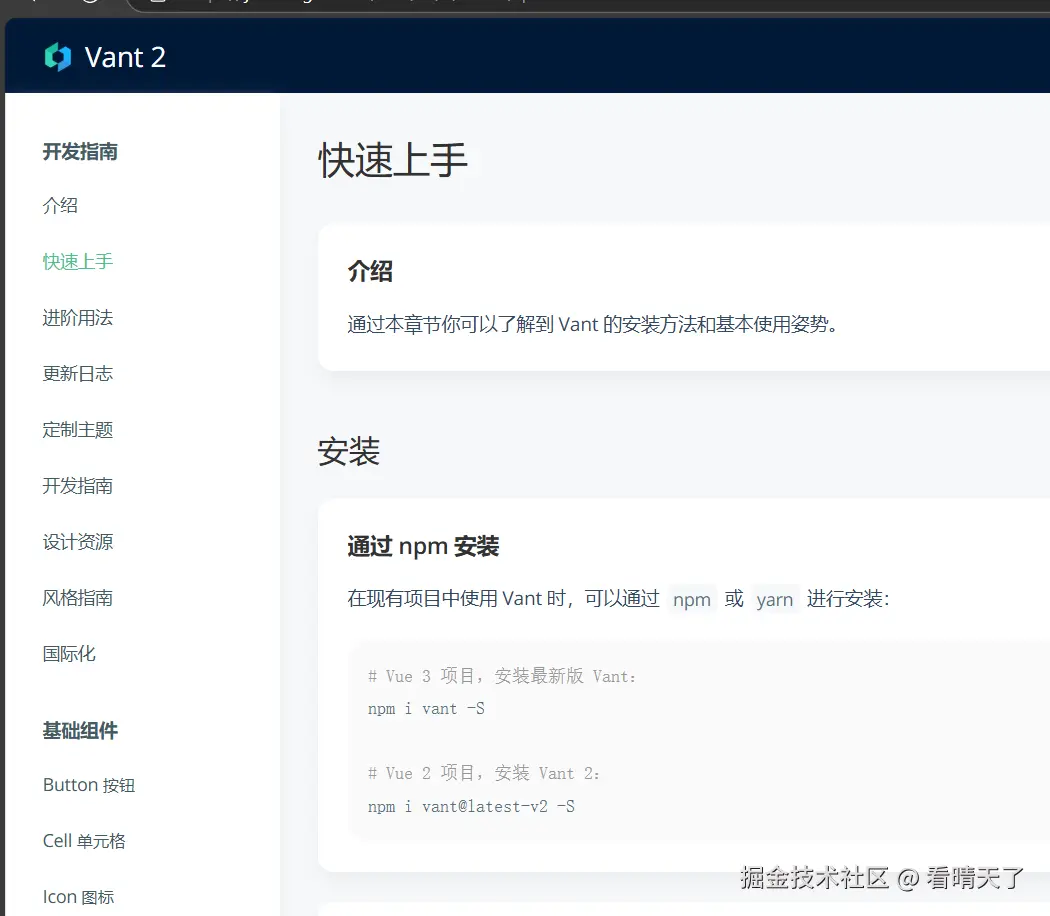The image size is (1050, 916).
Task: Click 'npm i vant@latest-v2 -S' code line
Action: click(471, 806)
